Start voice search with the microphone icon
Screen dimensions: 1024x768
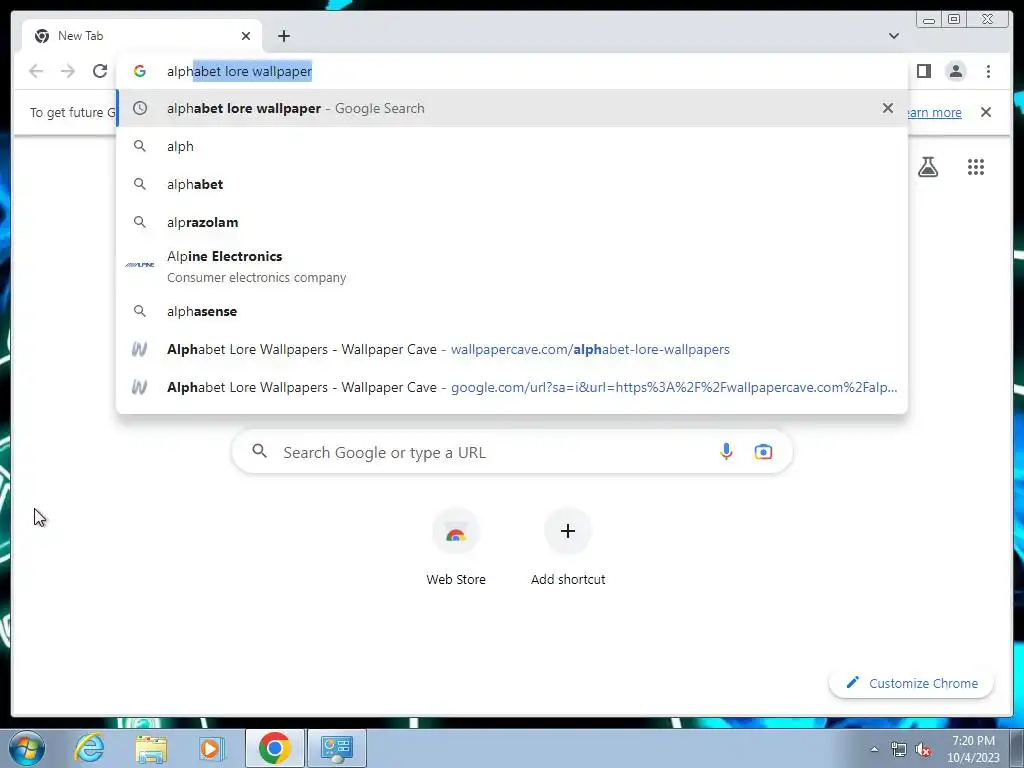[726, 451]
